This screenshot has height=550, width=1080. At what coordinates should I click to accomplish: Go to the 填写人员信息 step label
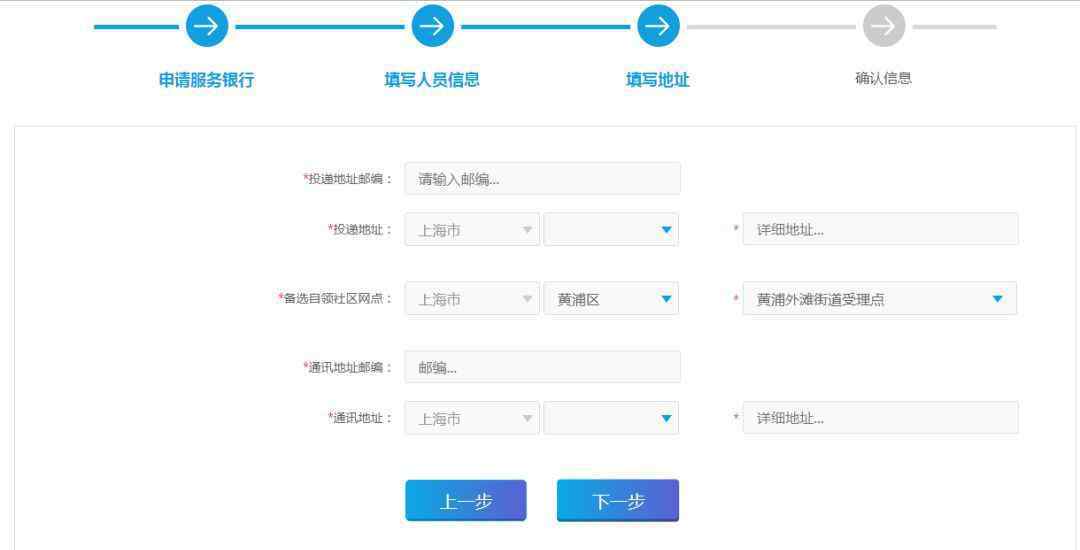click(x=432, y=80)
